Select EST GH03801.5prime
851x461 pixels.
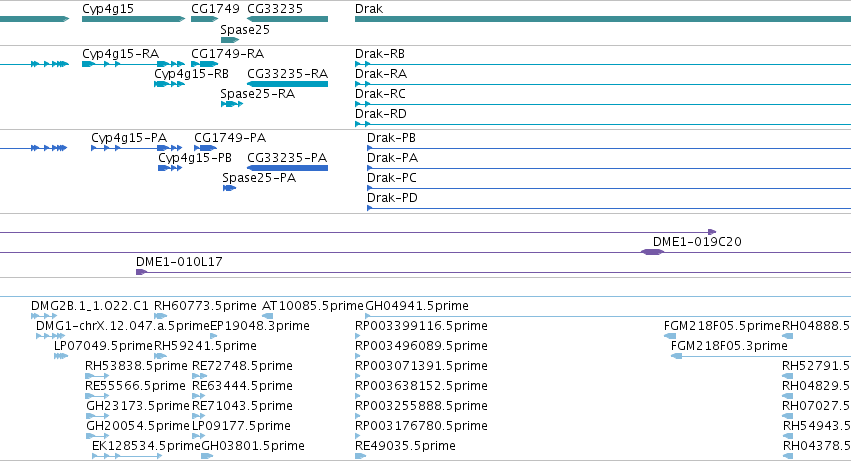253,446
